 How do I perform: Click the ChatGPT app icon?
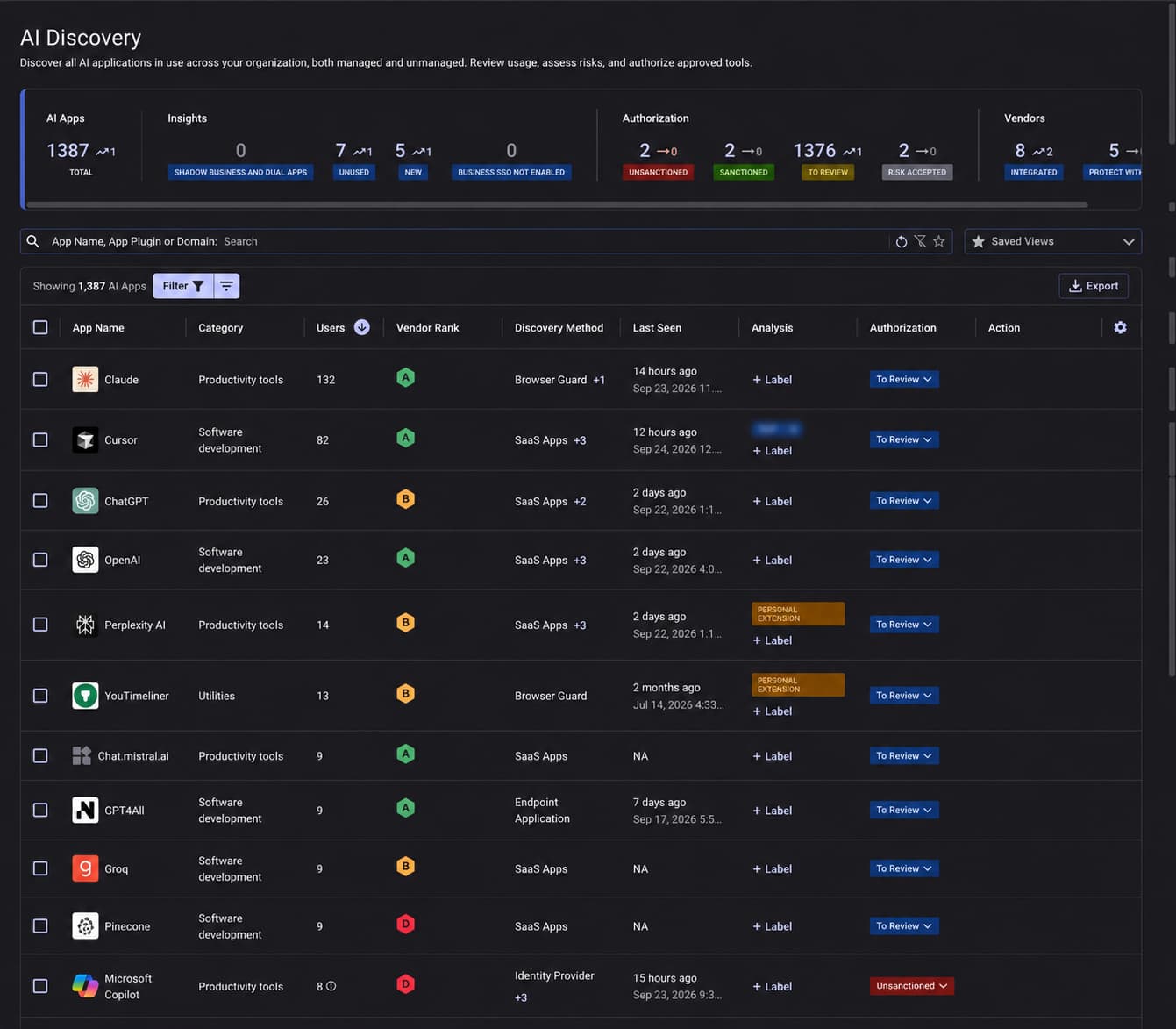click(x=85, y=501)
